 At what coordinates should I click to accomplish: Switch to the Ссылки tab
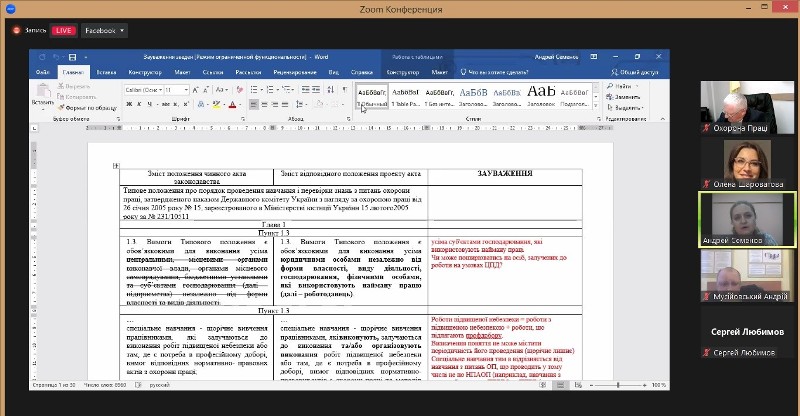point(213,72)
